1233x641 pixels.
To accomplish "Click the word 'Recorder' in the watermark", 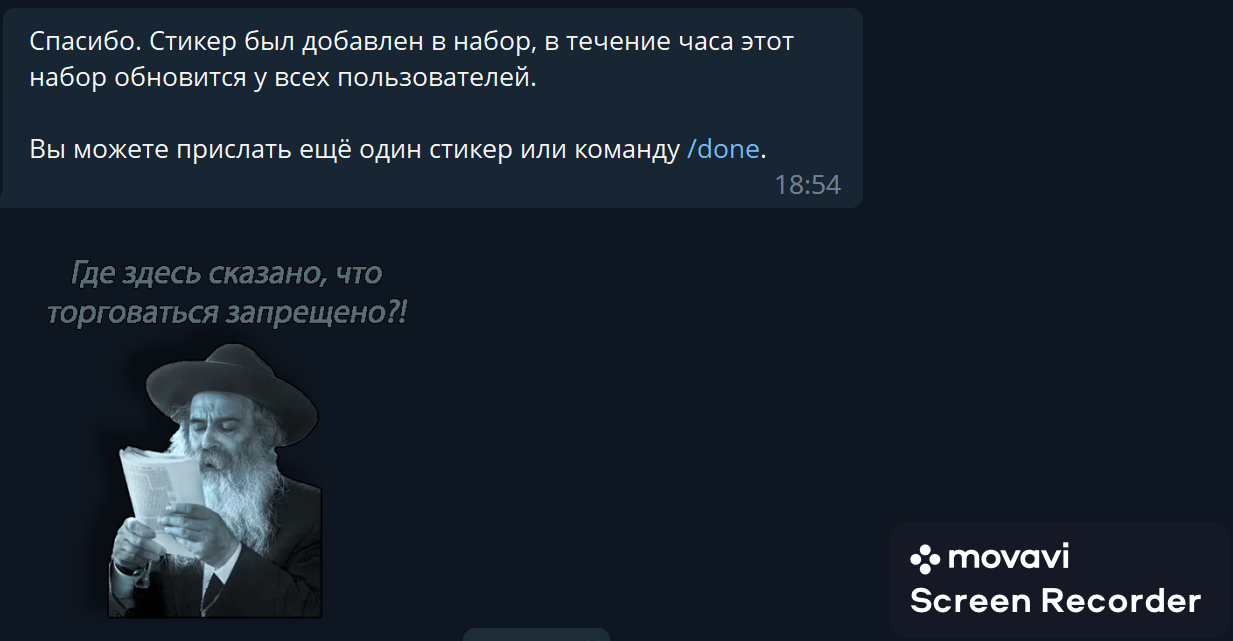I will point(1121,601).
